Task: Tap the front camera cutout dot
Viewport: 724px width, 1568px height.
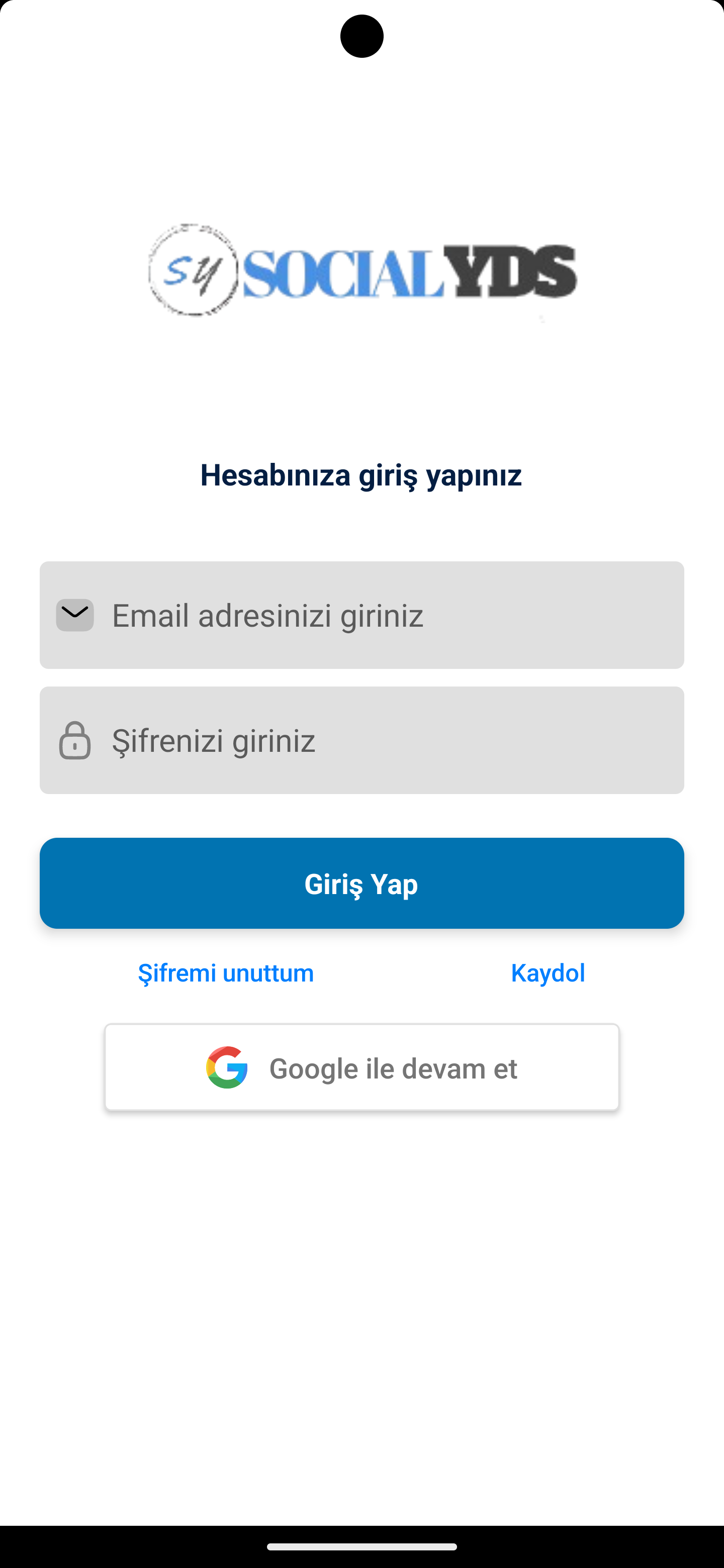Action: (361, 37)
